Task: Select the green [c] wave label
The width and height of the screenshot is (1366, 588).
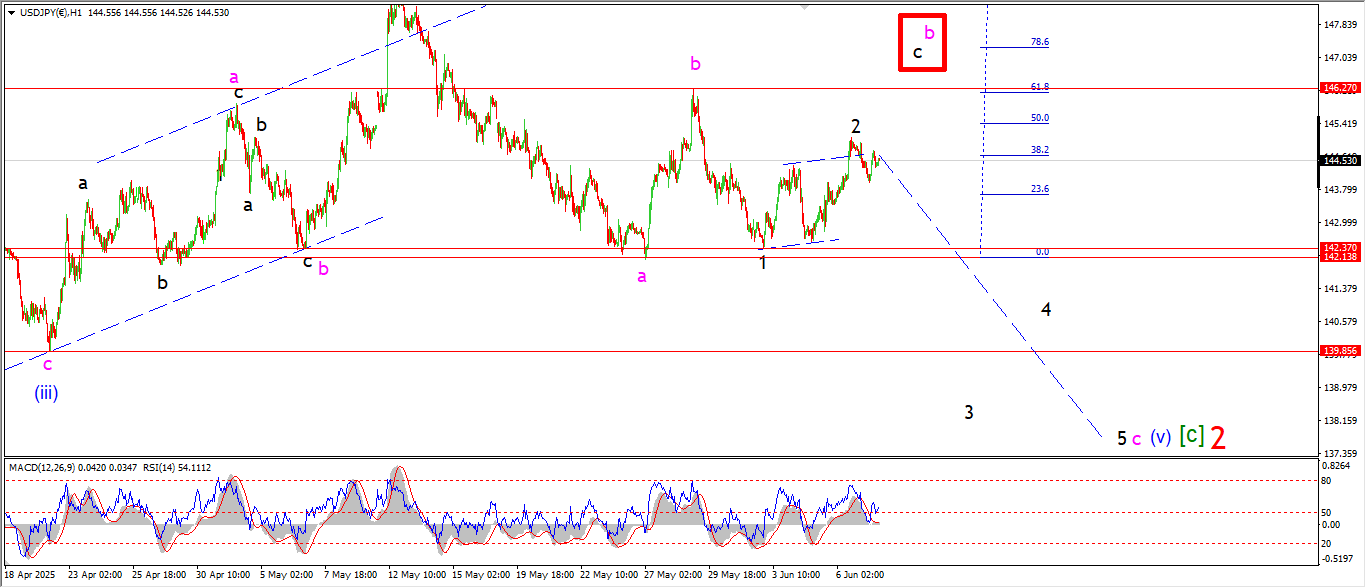Action: (x=1190, y=436)
